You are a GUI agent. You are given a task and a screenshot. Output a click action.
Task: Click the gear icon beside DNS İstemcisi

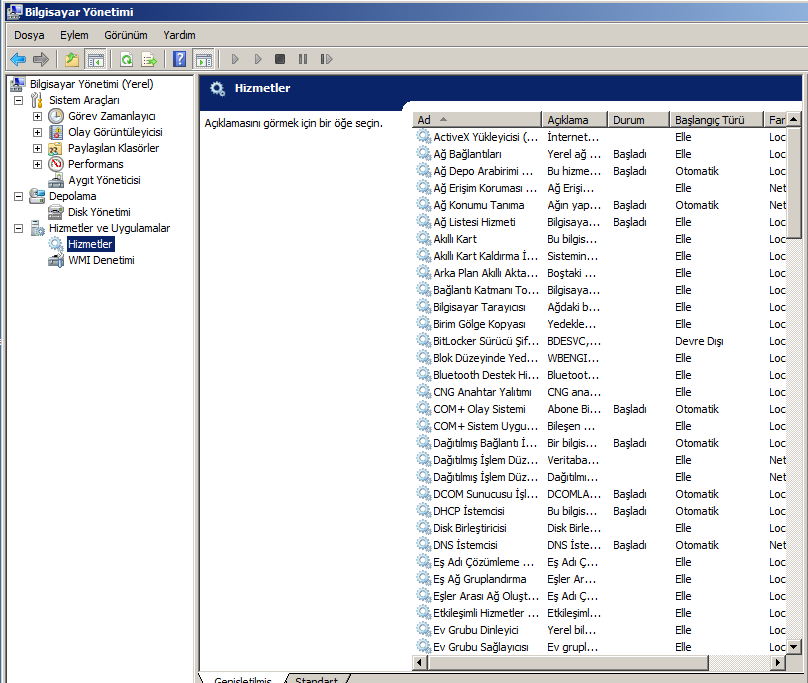coord(424,545)
